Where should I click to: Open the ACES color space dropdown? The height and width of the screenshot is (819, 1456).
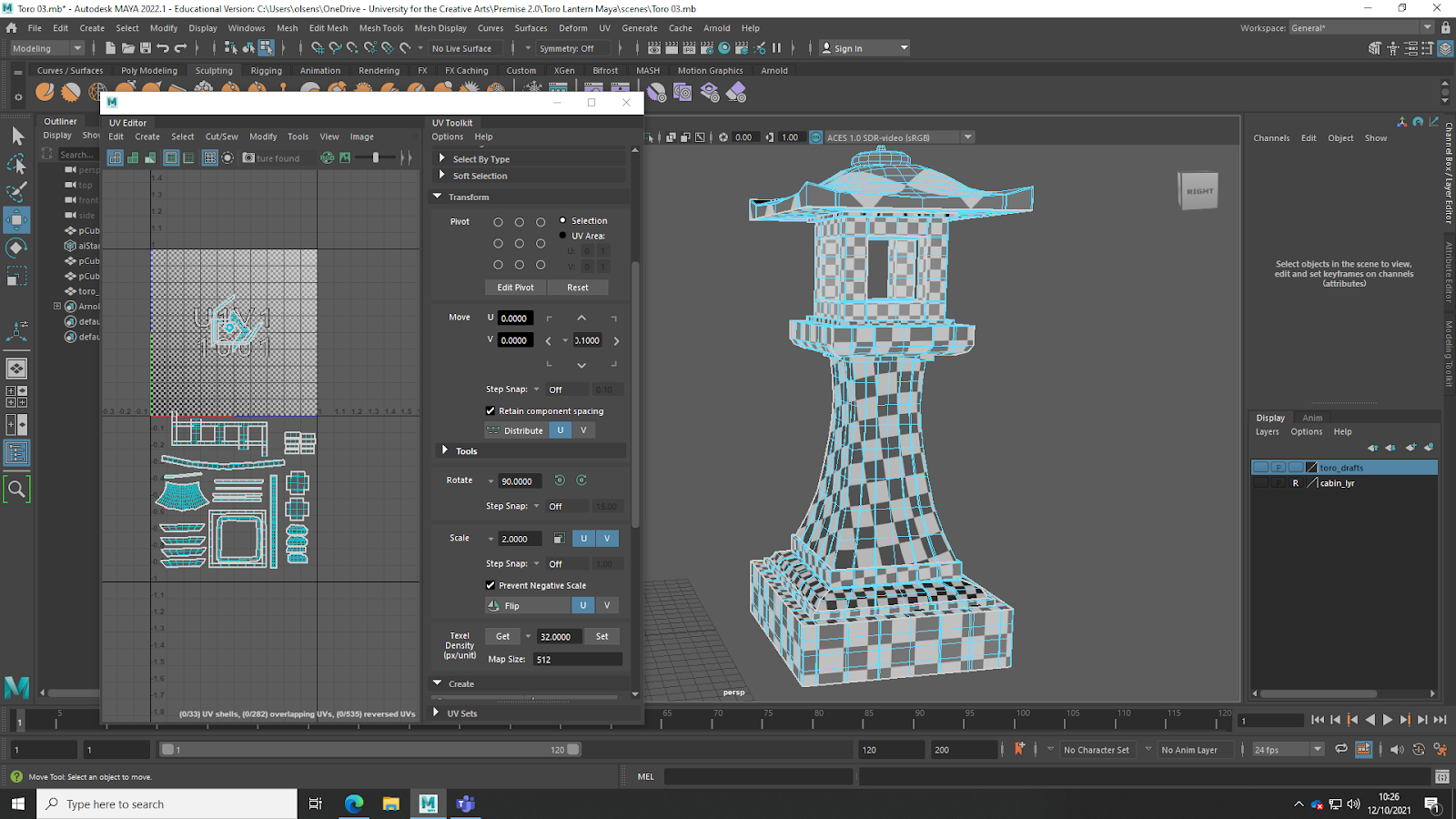click(x=899, y=137)
